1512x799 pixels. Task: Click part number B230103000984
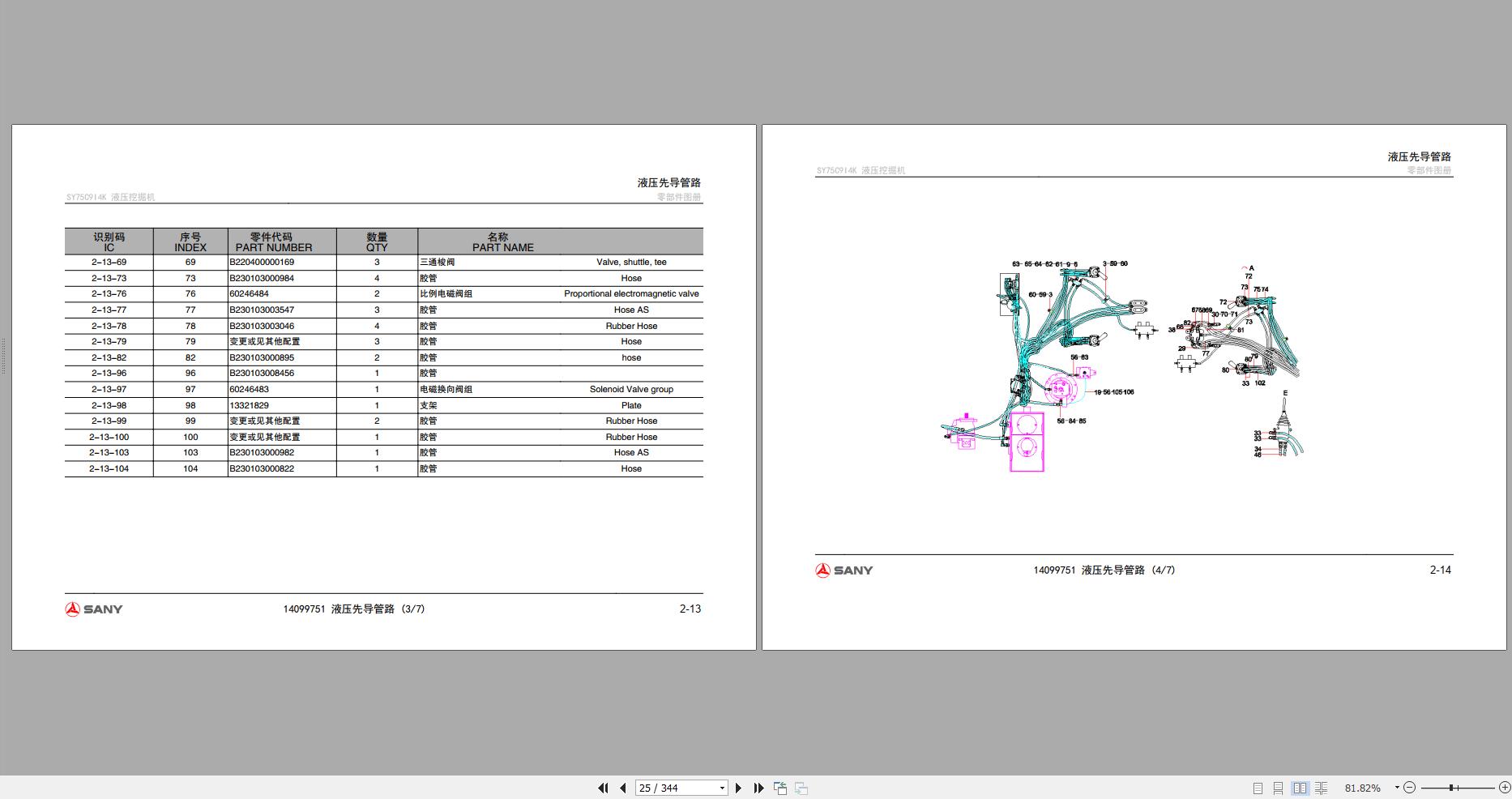click(262, 279)
